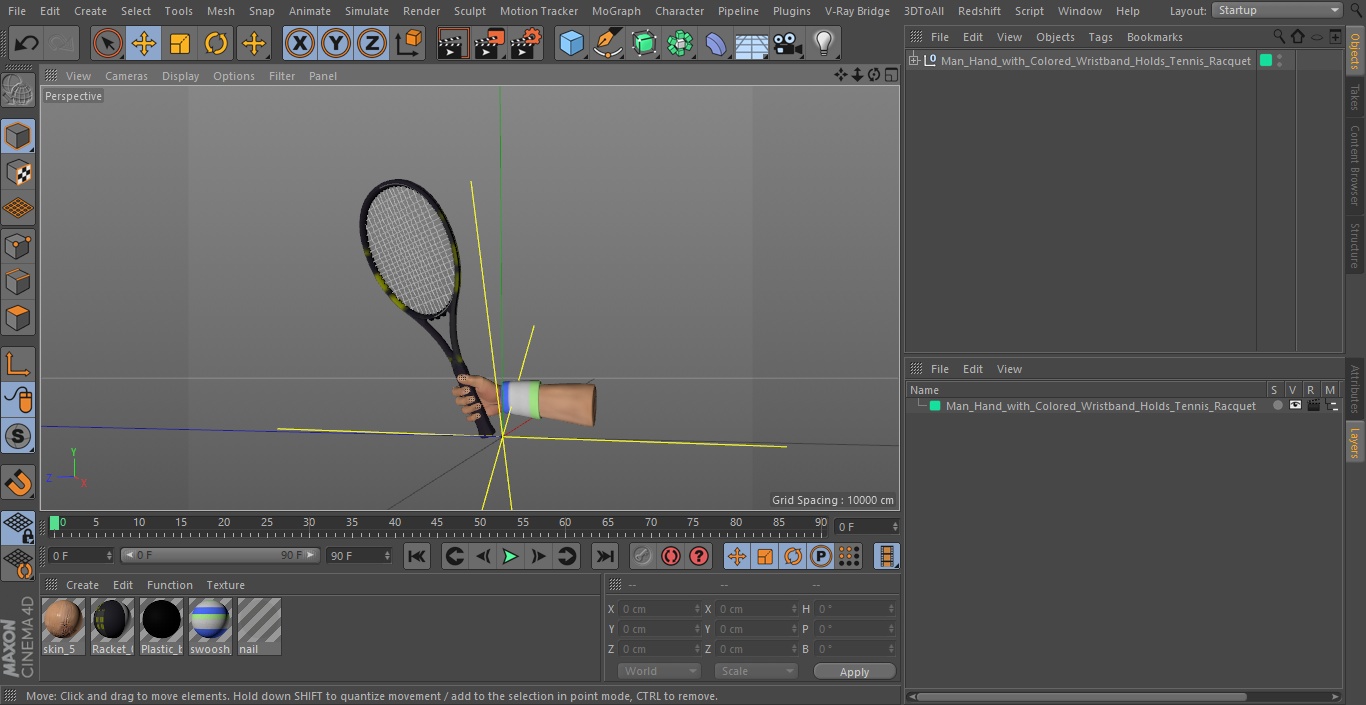Toggle Solo for the Man_Hand layer
The image size is (1366, 705).
(x=1277, y=406)
